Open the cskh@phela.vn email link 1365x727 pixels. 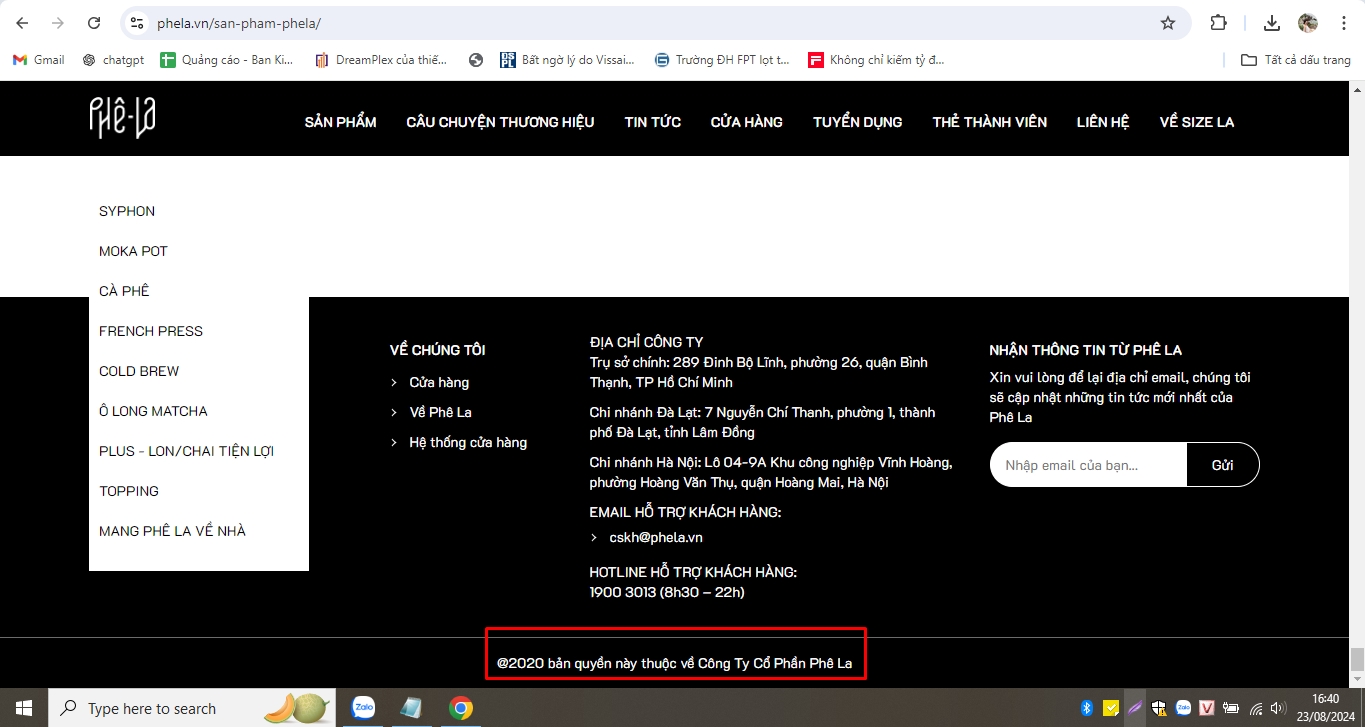click(x=657, y=537)
